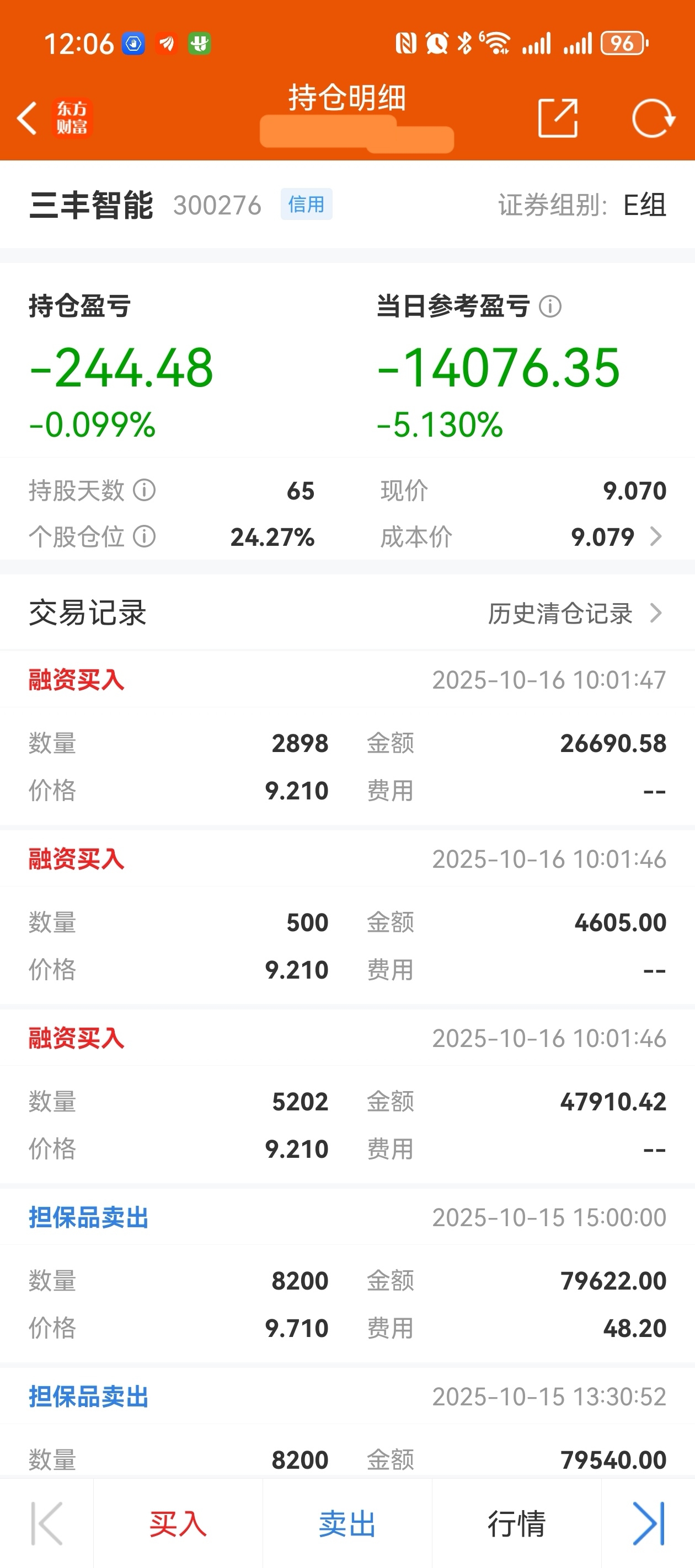Show the info for 当日参考盈亏
The image size is (695, 1568).
[550, 306]
